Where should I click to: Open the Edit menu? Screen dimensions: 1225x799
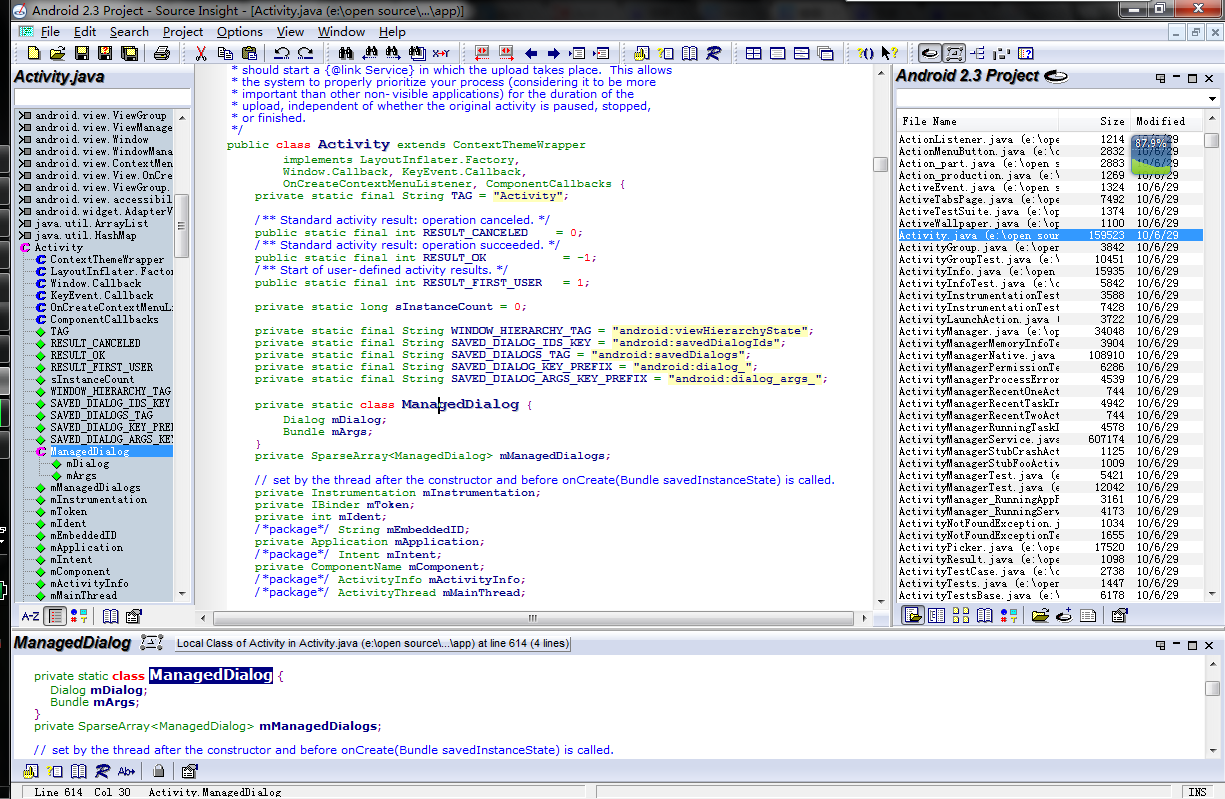(85, 31)
